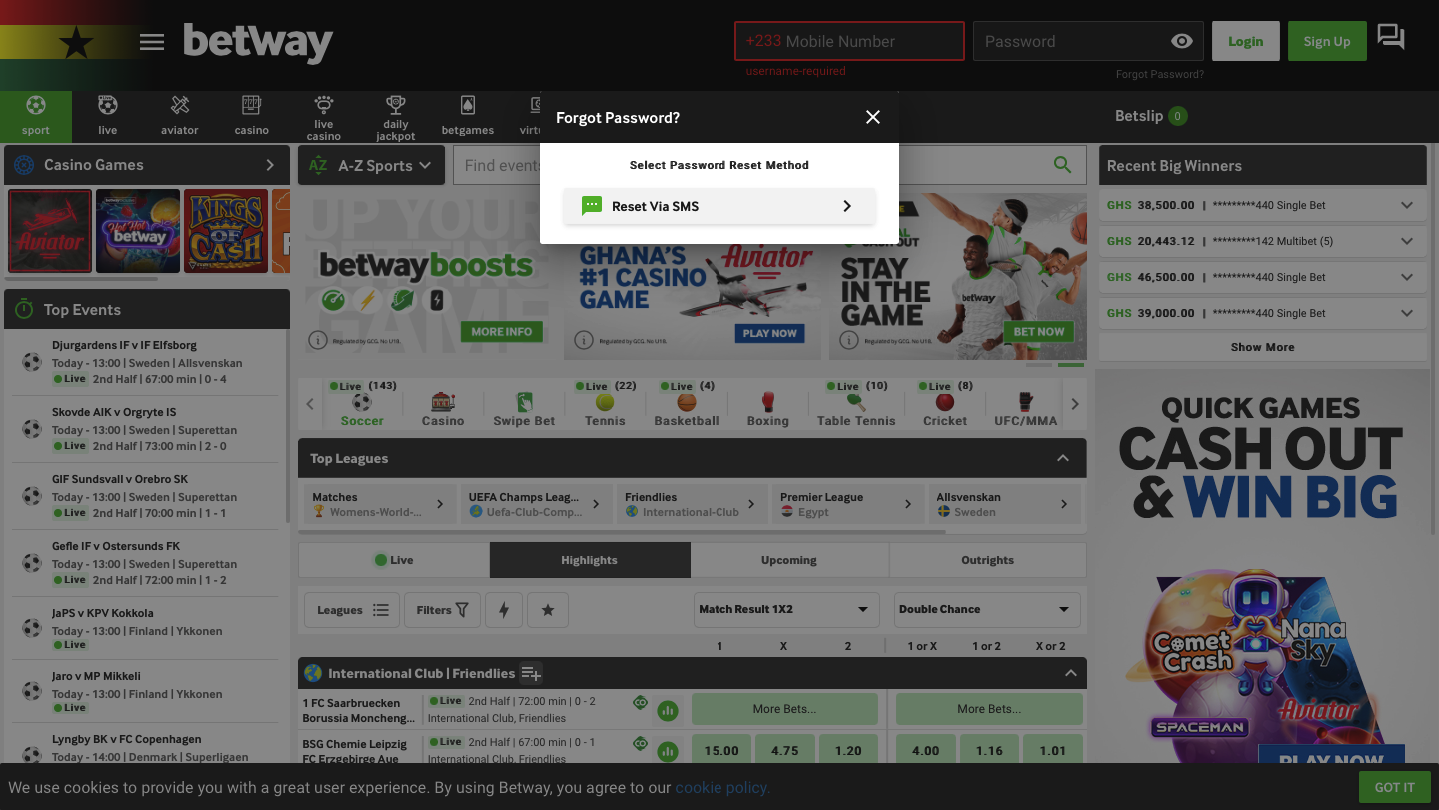Select the Swipe Bet icon
Screen dimensions: 1439x810
pyautogui.click(x=524, y=404)
